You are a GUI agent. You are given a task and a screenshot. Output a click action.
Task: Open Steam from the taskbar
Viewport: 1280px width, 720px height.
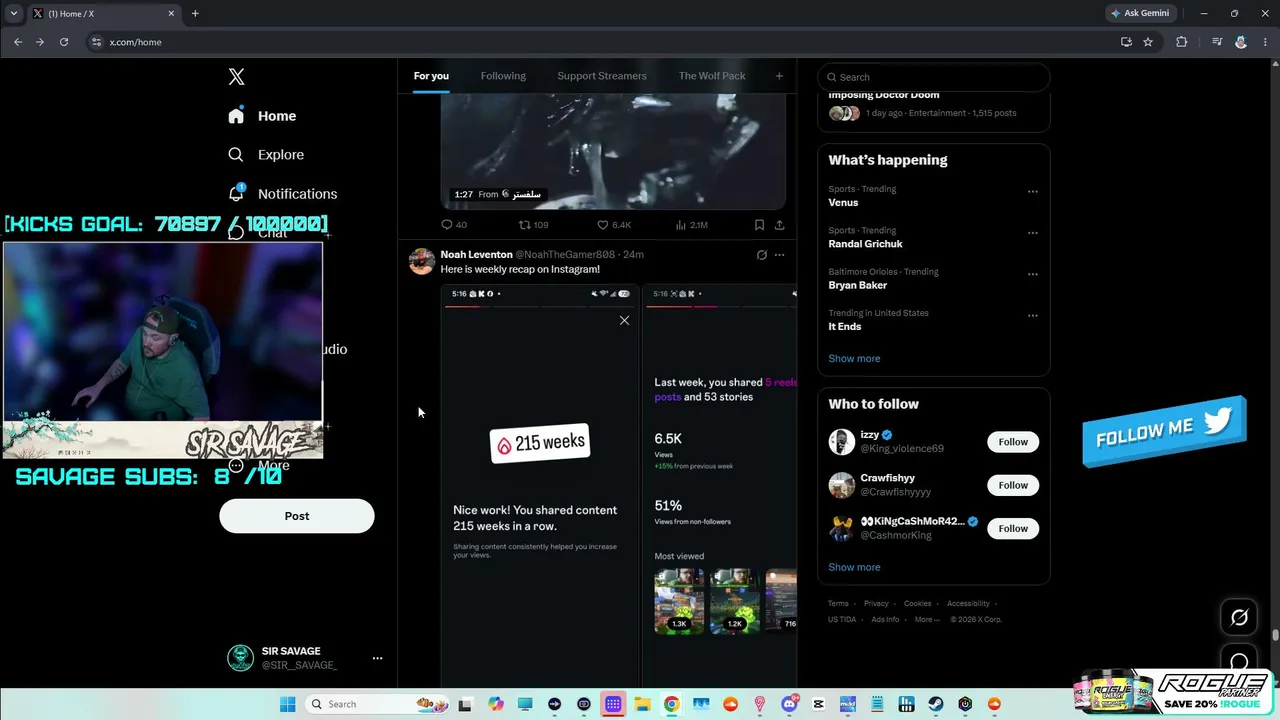(x=936, y=704)
